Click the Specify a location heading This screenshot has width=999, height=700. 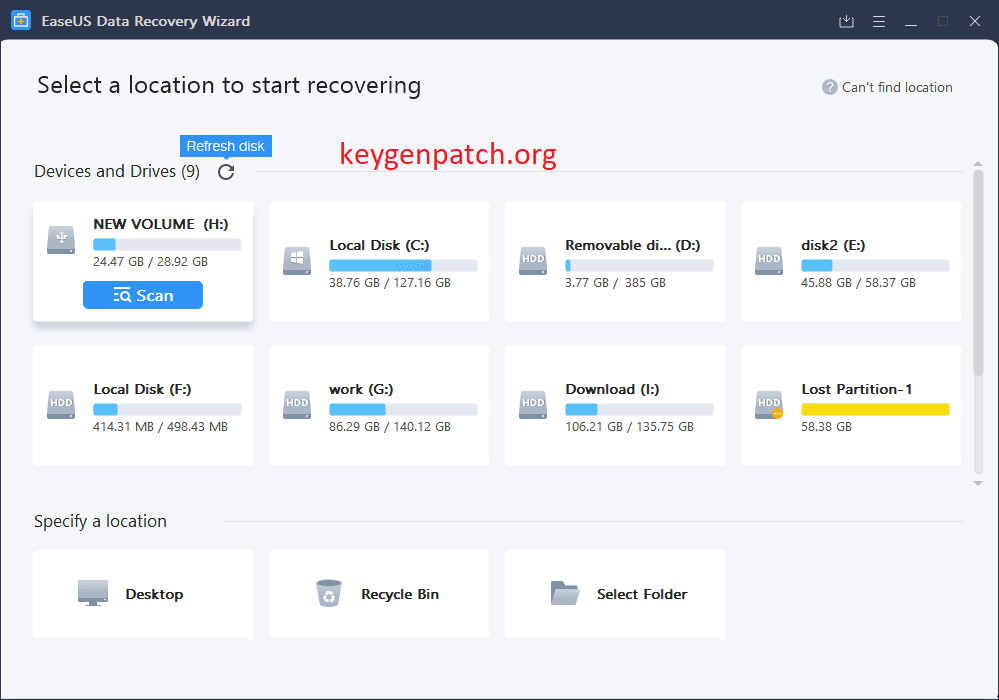[x=100, y=521]
